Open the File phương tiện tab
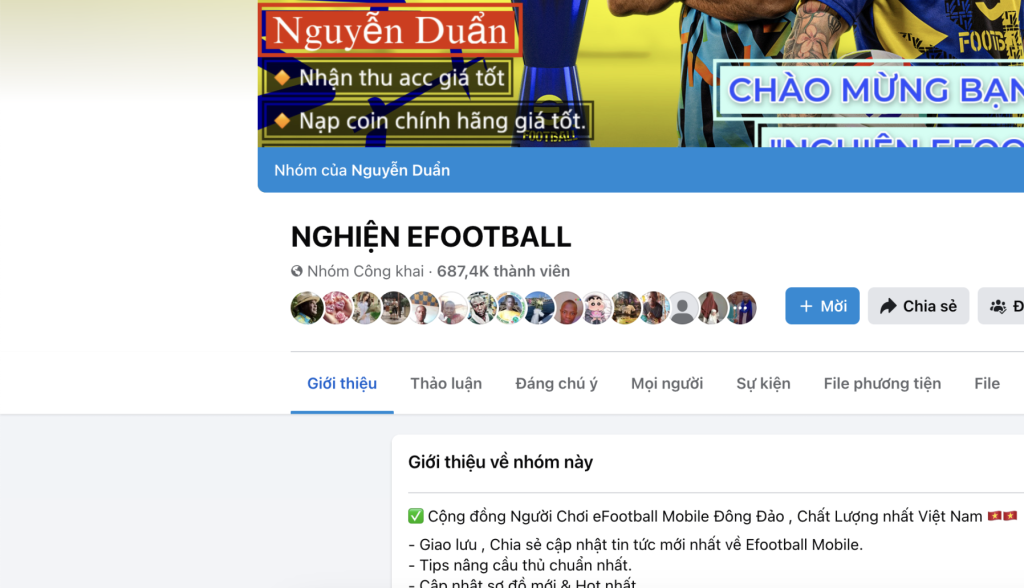The image size is (1024, 588). (882, 384)
